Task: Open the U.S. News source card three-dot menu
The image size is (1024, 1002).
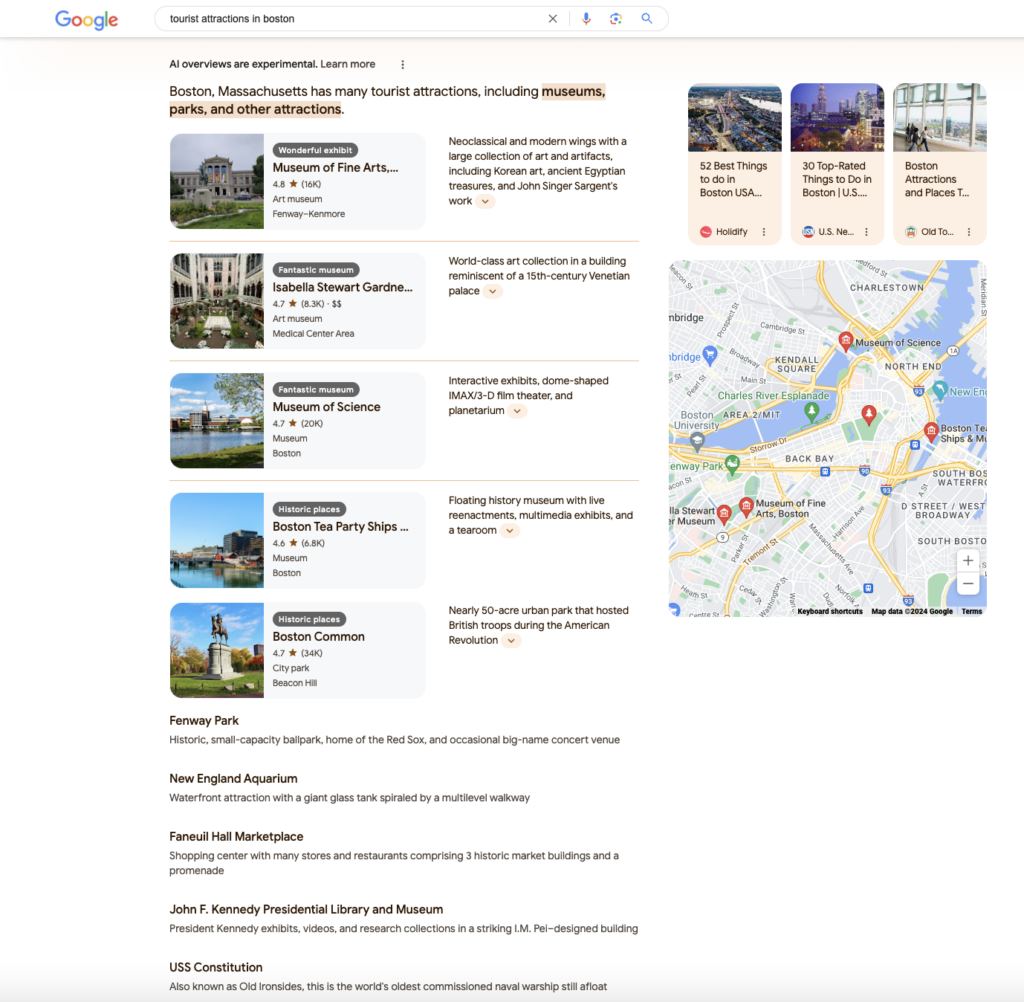Action: pyautogui.click(x=866, y=232)
